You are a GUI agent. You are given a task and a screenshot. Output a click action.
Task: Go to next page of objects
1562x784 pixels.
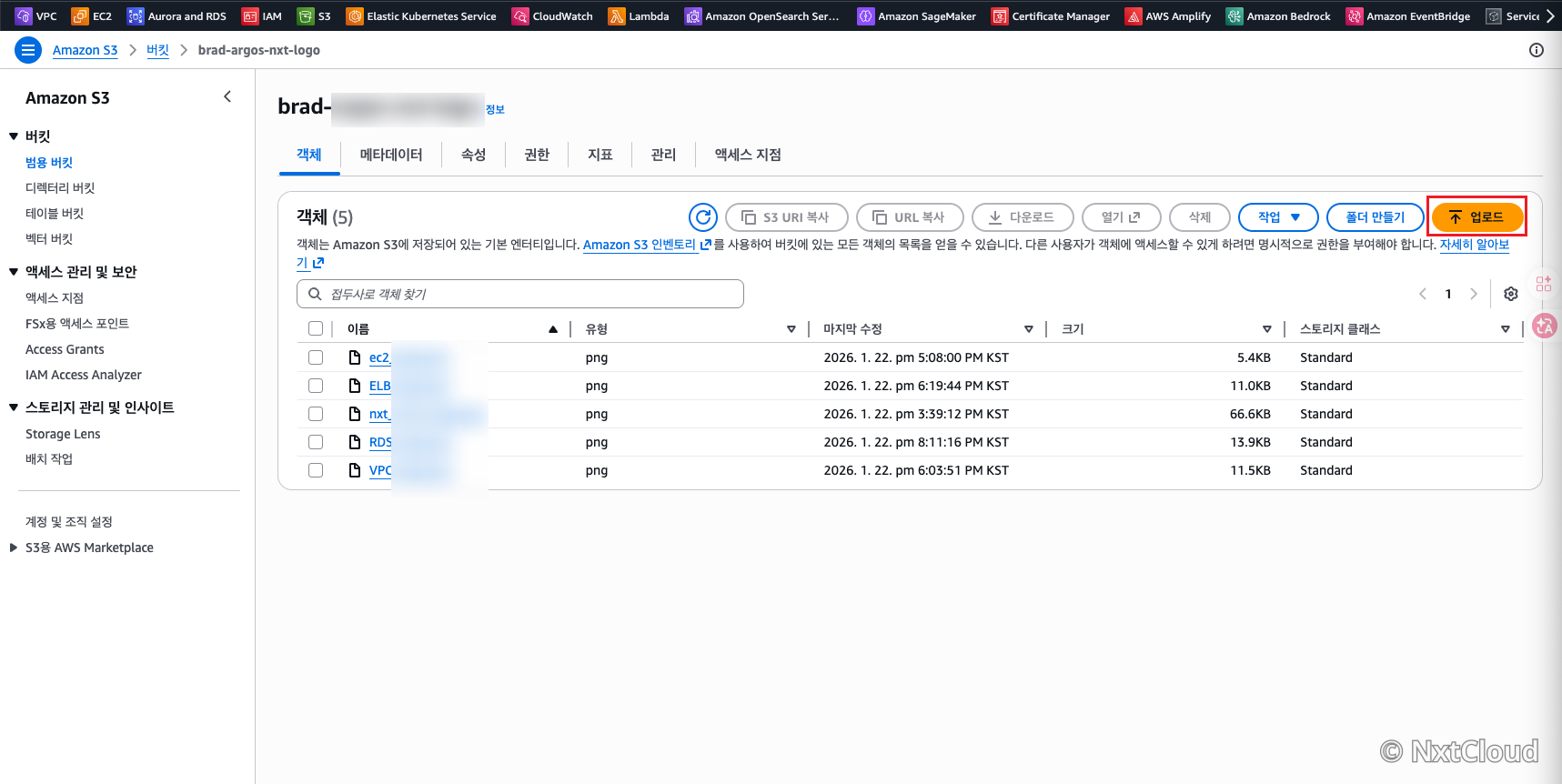[1474, 294]
